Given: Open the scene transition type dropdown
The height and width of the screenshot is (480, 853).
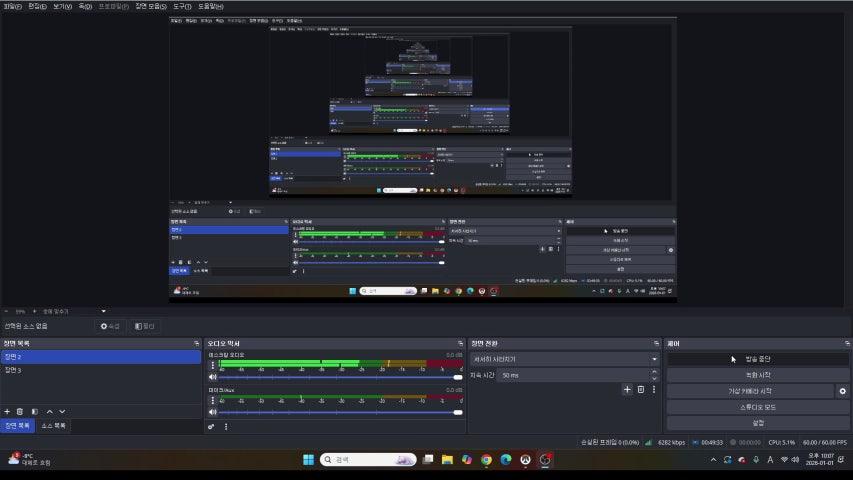Looking at the screenshot, I should (564, 359).
